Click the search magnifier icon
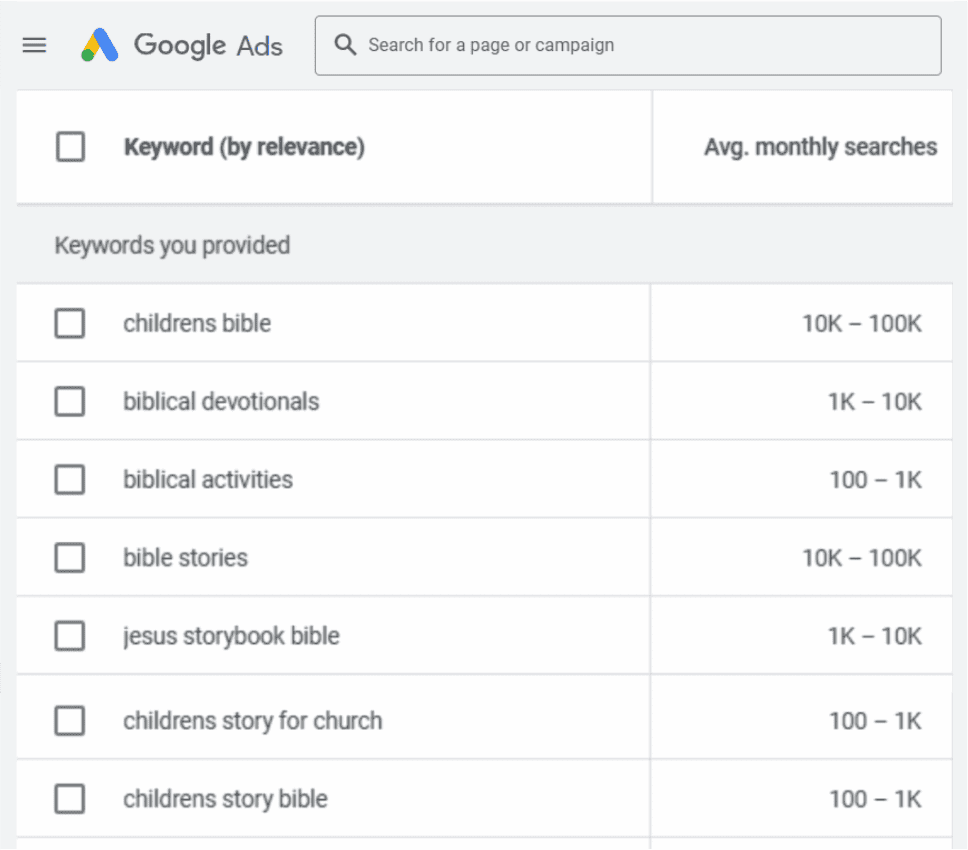Screen dimensions: 968x850 tap(345, 45)
